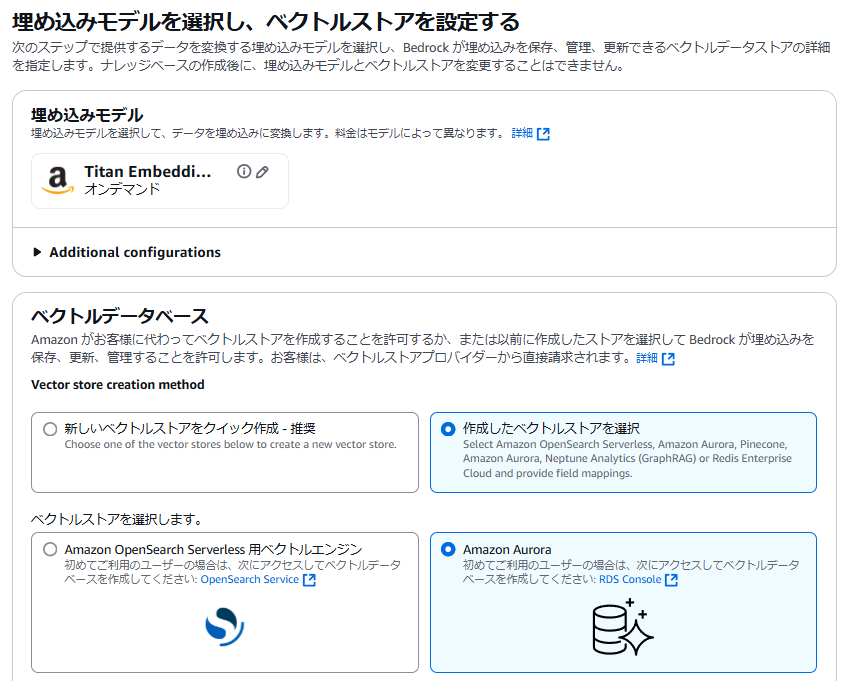
Task: Click the external link icon after ベクトルデータベース 詳細
Action: [x=668, y=359]
